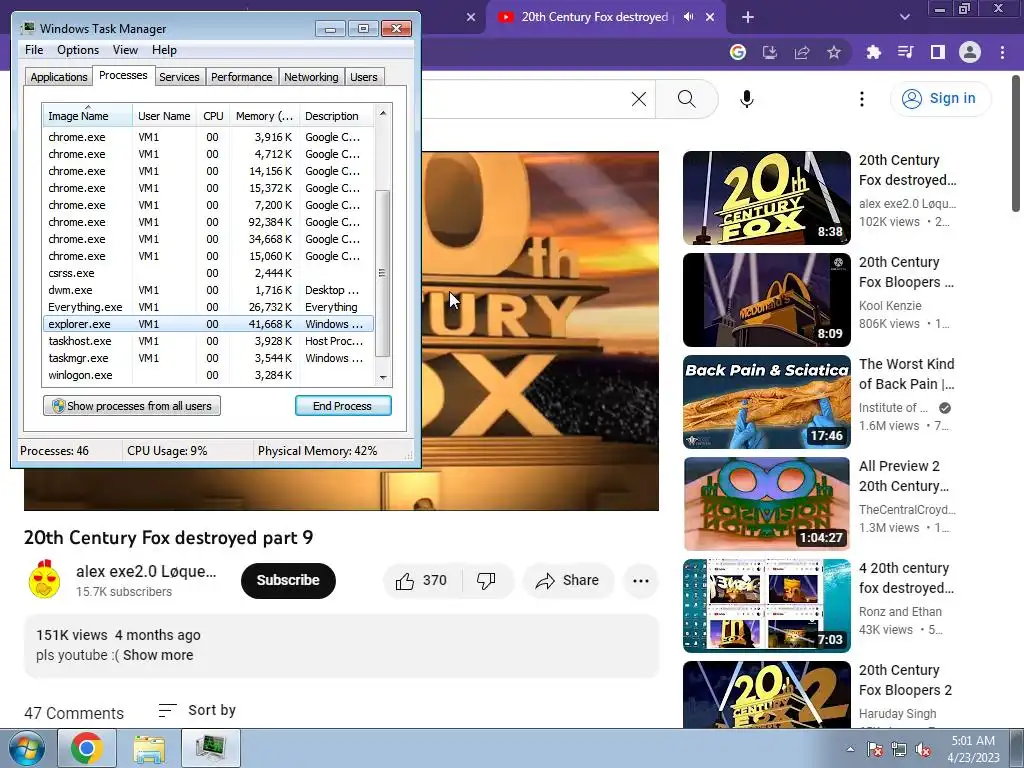Click the install app icon in Chrome address bar
1024x768 pixels.
tap(770, 52)
